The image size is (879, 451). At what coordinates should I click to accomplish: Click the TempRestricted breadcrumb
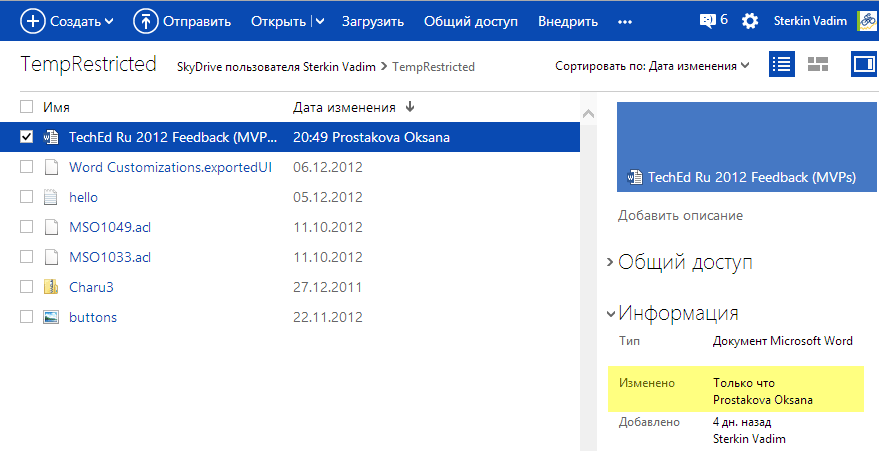click(433, 67)
